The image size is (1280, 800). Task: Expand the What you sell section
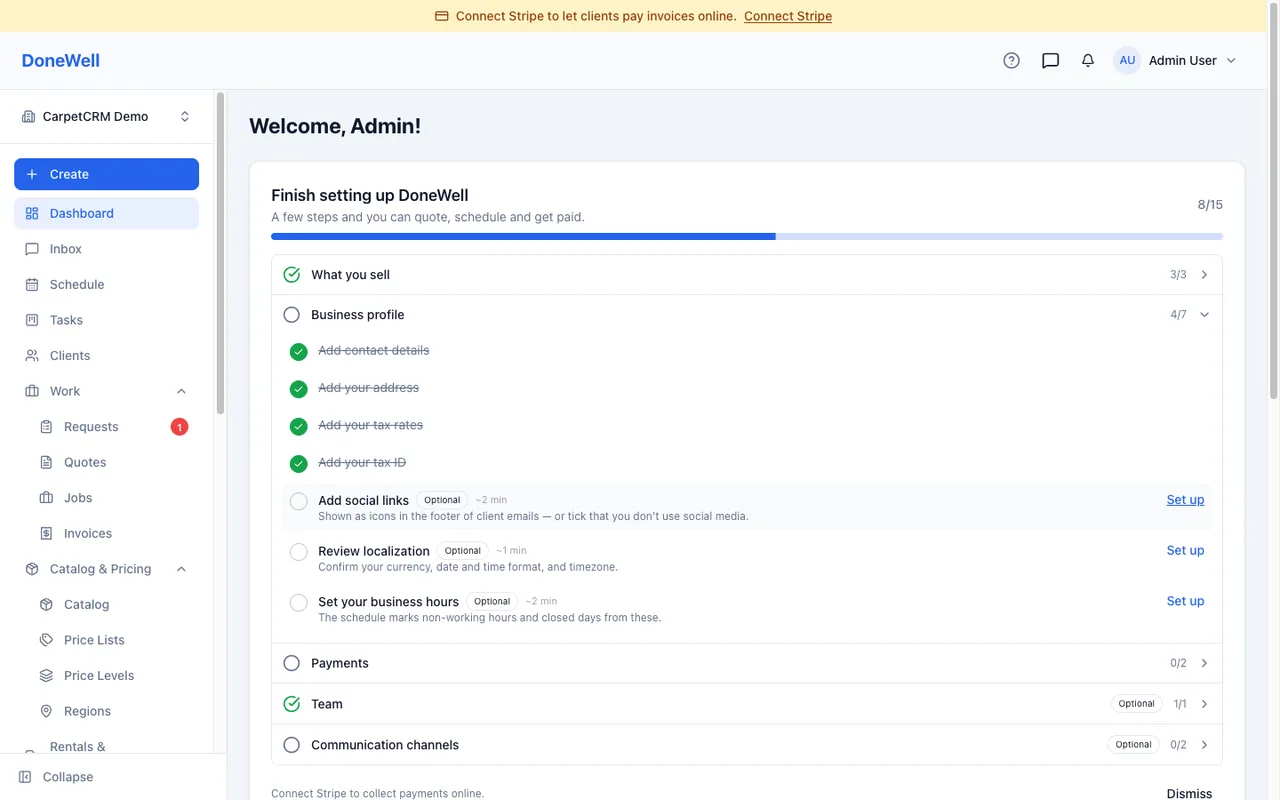746,275
